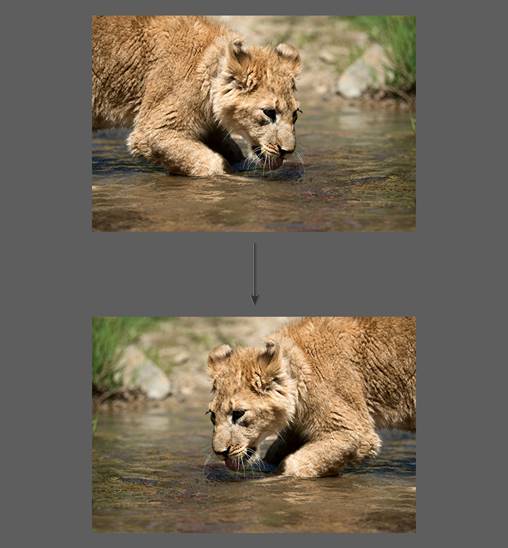Select the bottom flipped lion cub photo
The image size is (508, 548).
pos(254,425)
